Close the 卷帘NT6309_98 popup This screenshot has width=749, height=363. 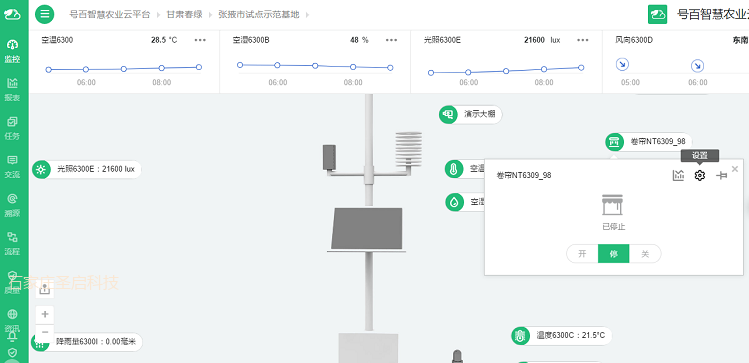[x=735, y=169]
